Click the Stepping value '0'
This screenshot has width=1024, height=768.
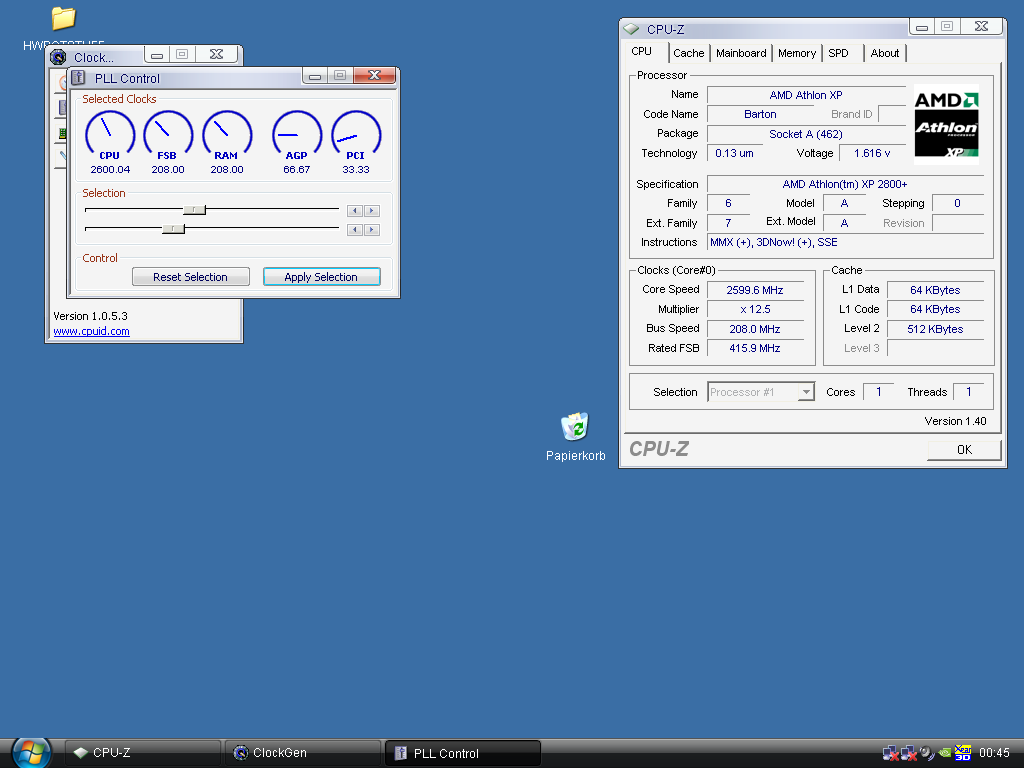(957, 203)
